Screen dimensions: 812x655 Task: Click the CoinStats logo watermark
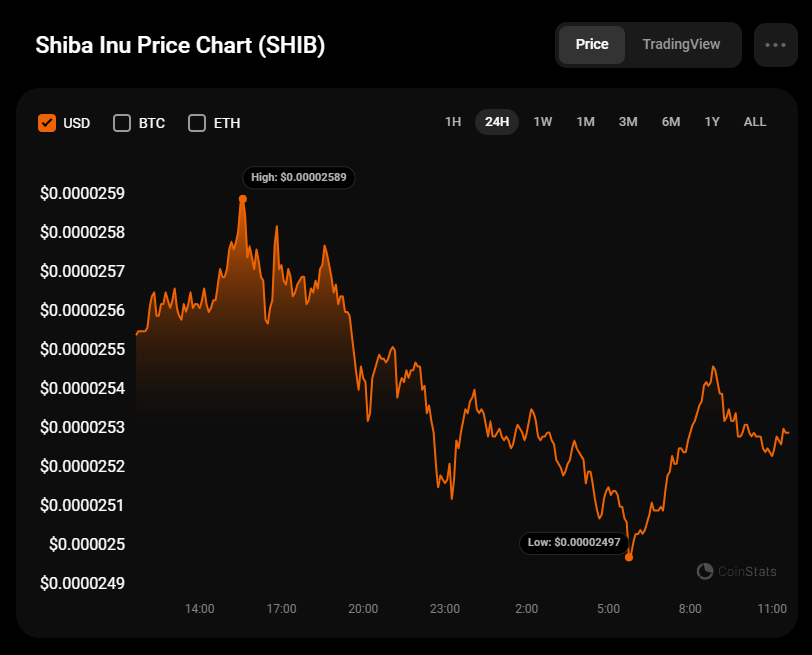tap(736, 571)
